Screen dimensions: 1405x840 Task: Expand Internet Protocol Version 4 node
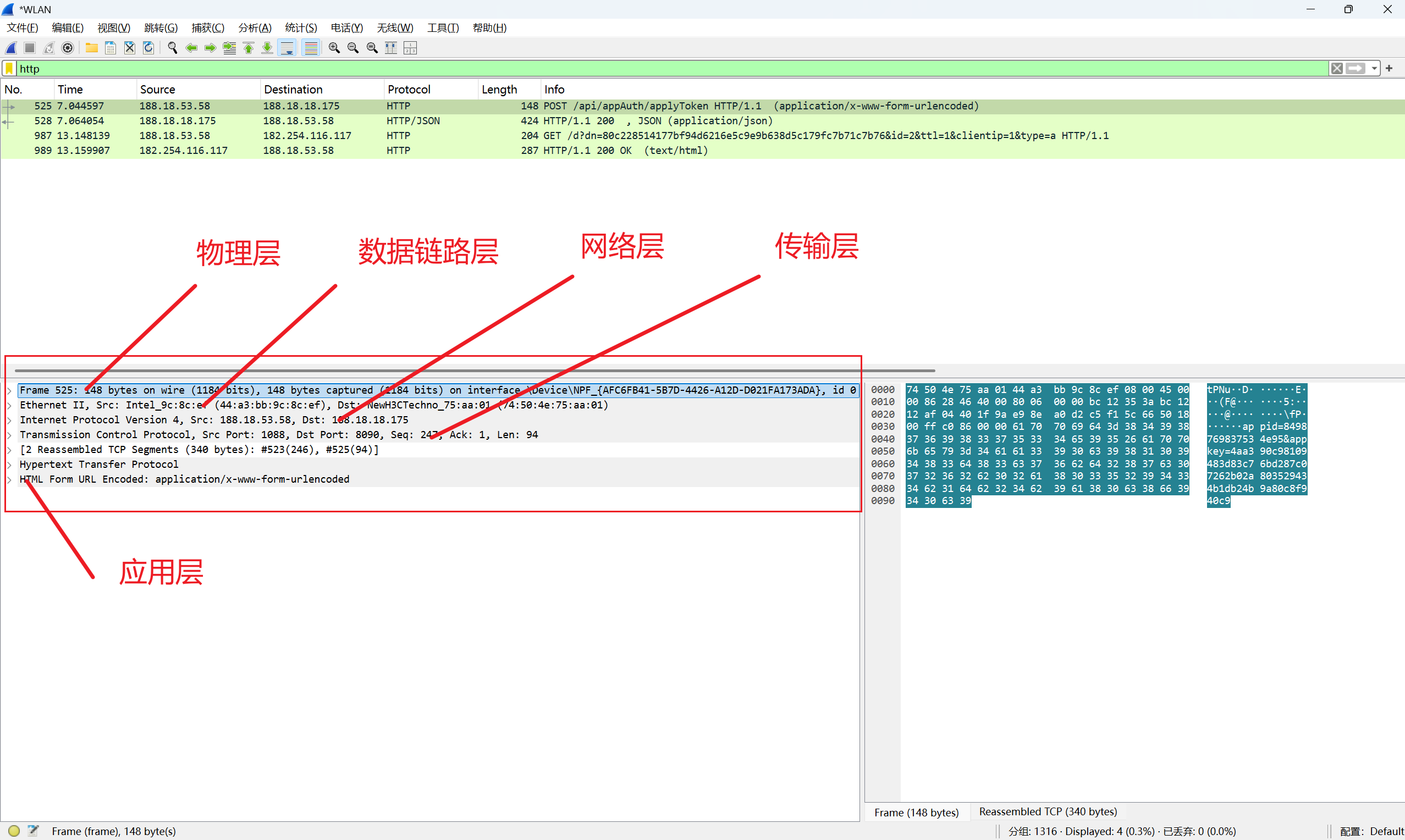[x=9, y=420]
